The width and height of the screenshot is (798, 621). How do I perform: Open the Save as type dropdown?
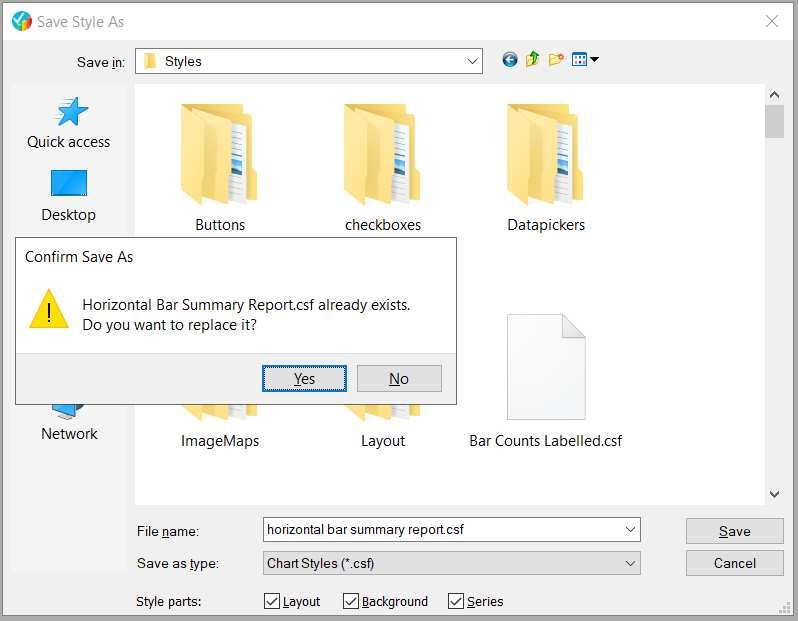click(451, 563)
